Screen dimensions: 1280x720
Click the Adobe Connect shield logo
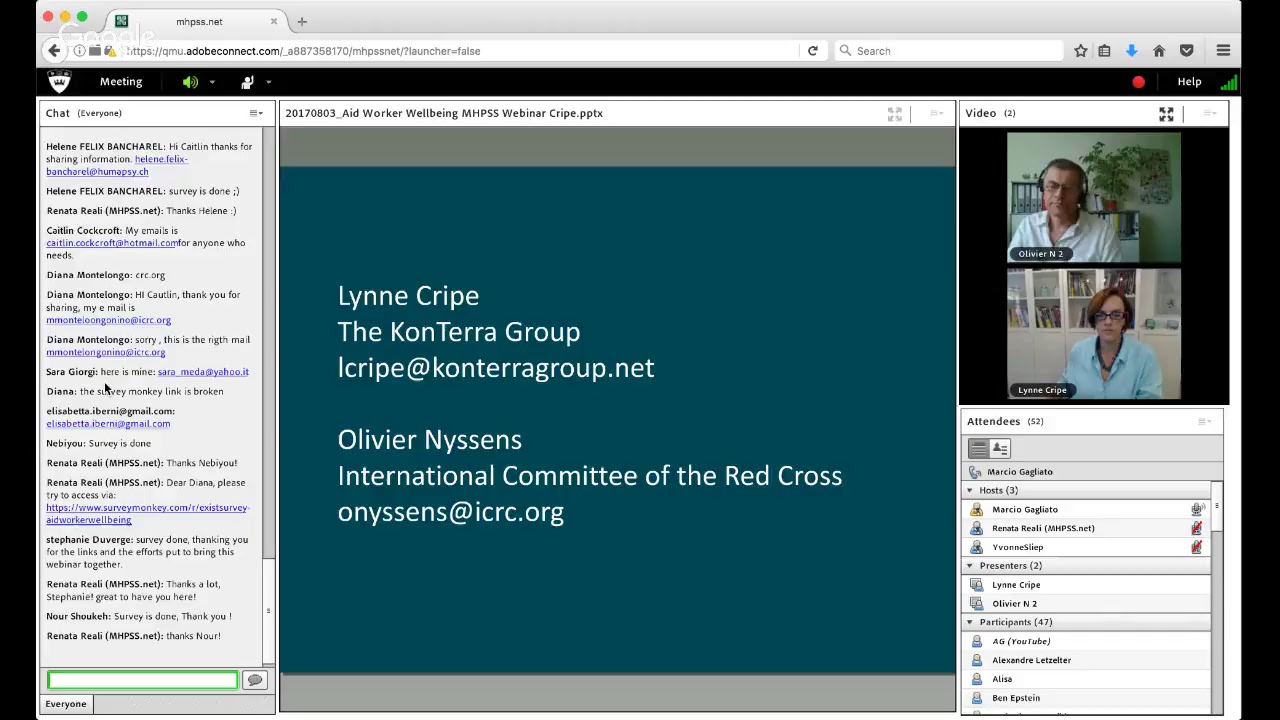[60, 82]
